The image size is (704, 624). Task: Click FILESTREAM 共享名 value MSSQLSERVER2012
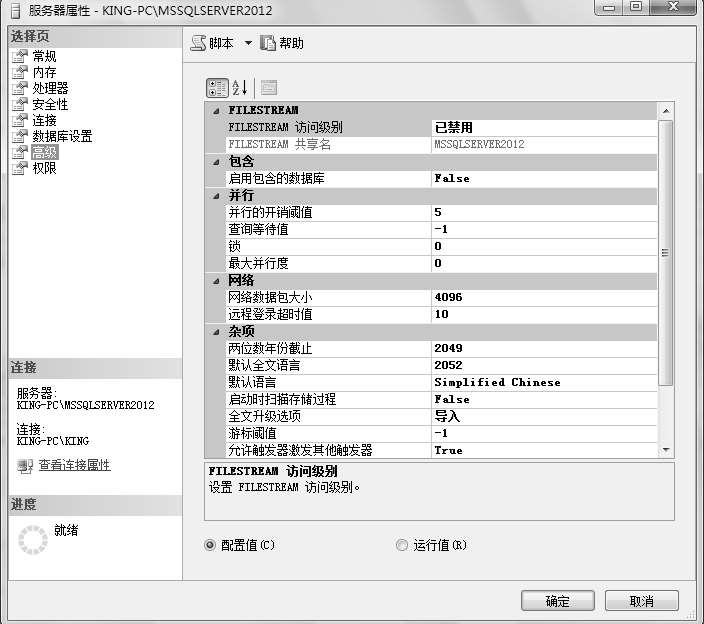(x=544, y=145)
